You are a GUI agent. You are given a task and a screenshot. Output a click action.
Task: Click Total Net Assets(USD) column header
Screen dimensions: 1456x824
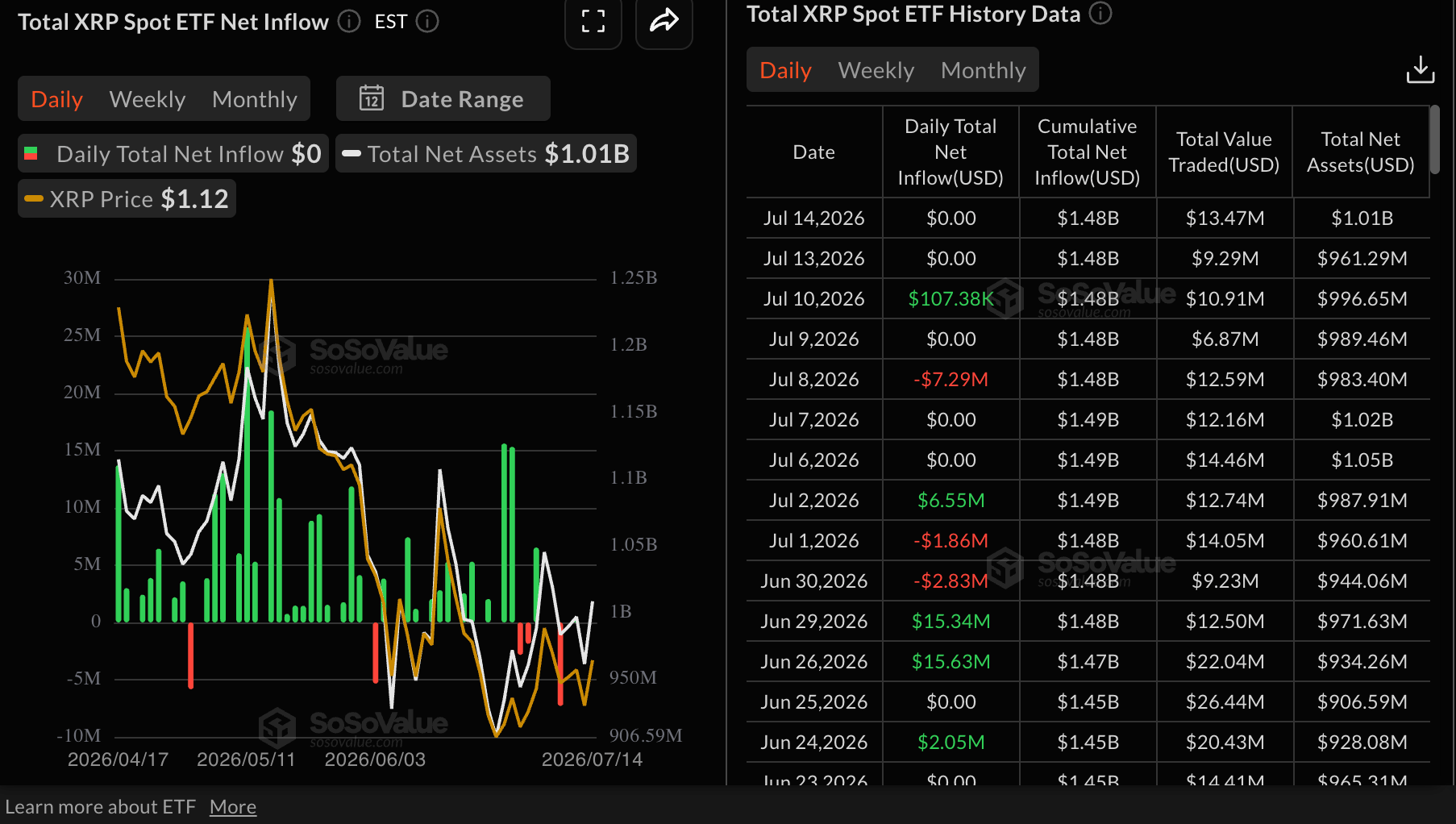(1361, 152)
